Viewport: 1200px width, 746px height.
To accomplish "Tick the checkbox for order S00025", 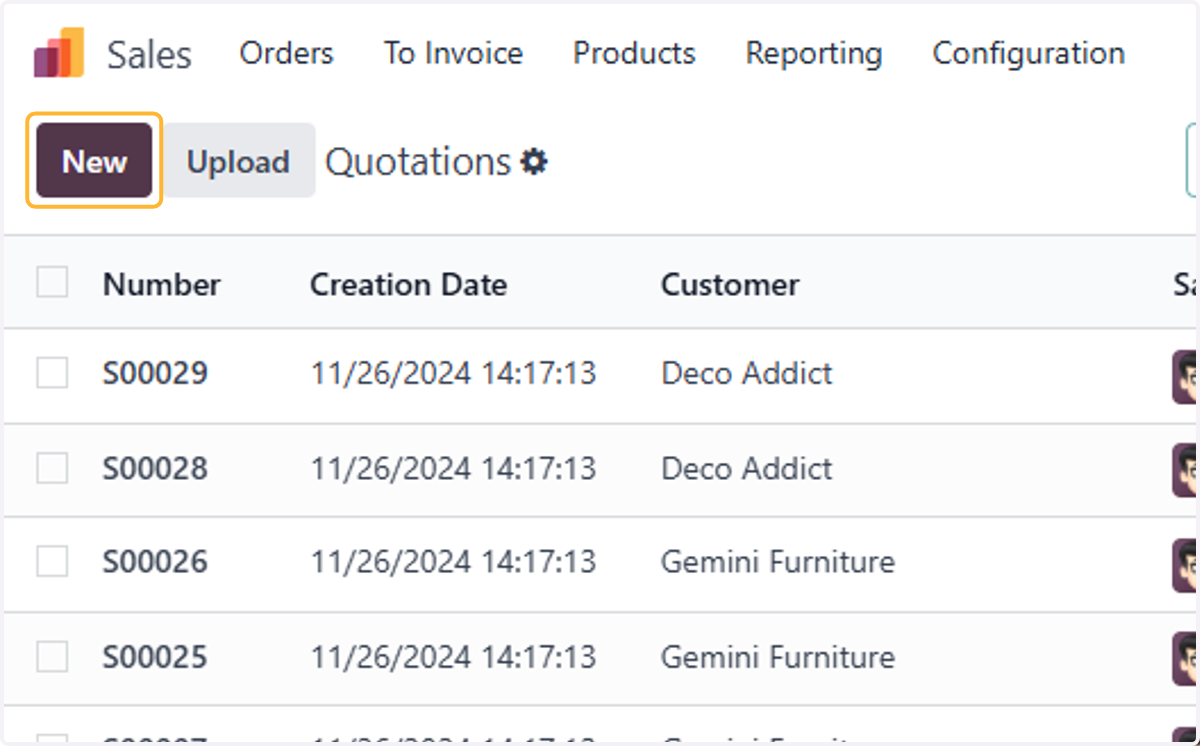I will (52, 656).
